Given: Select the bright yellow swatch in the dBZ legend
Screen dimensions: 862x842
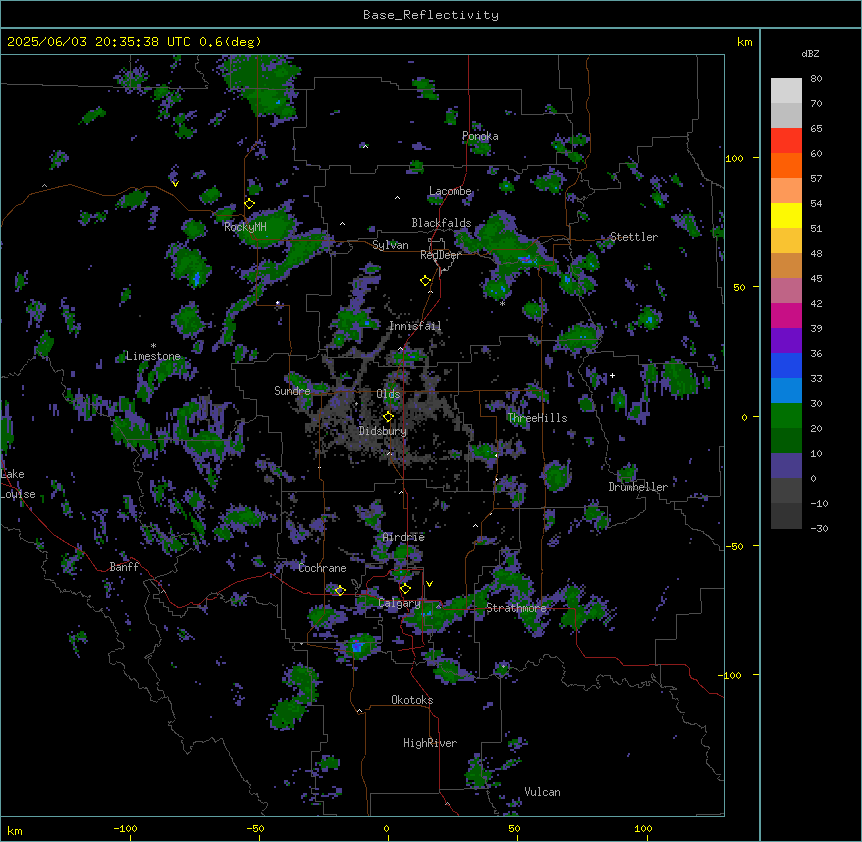Looking at the screenshot, I should (786, 215).
